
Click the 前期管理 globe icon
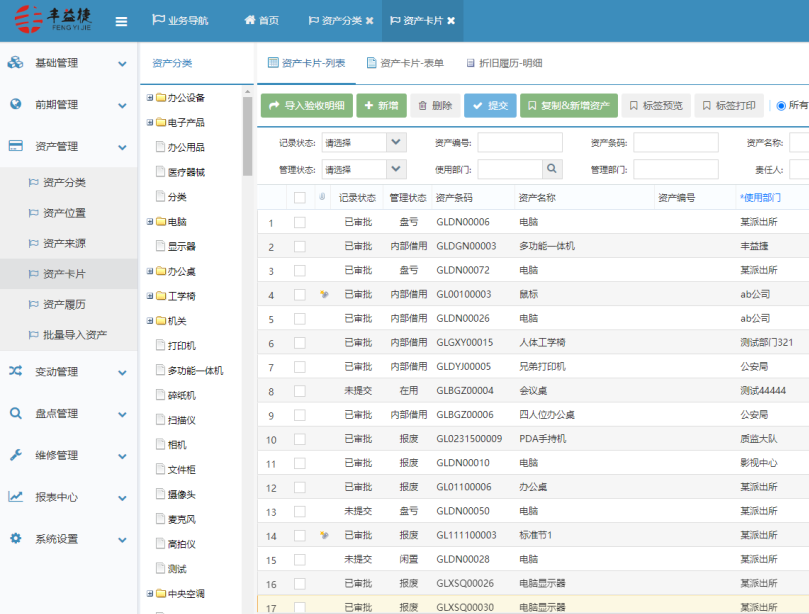click(16, 104)
